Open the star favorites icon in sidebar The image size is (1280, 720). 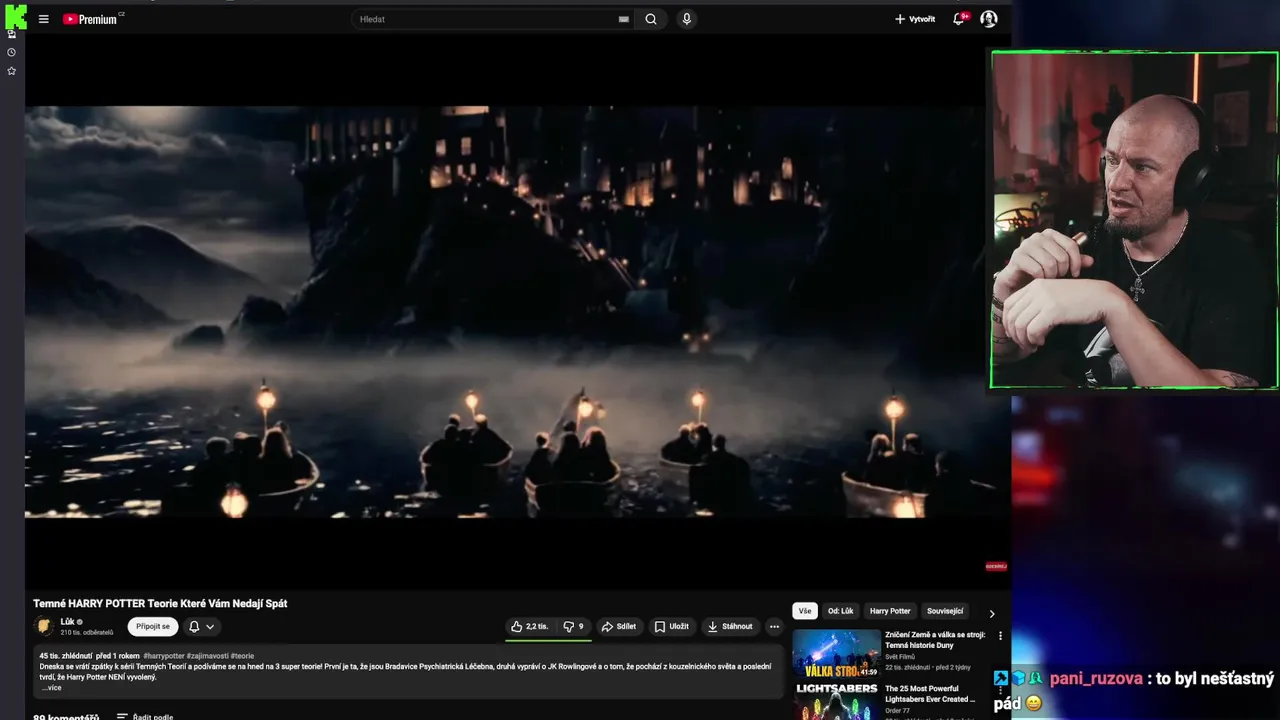point(12,71)
